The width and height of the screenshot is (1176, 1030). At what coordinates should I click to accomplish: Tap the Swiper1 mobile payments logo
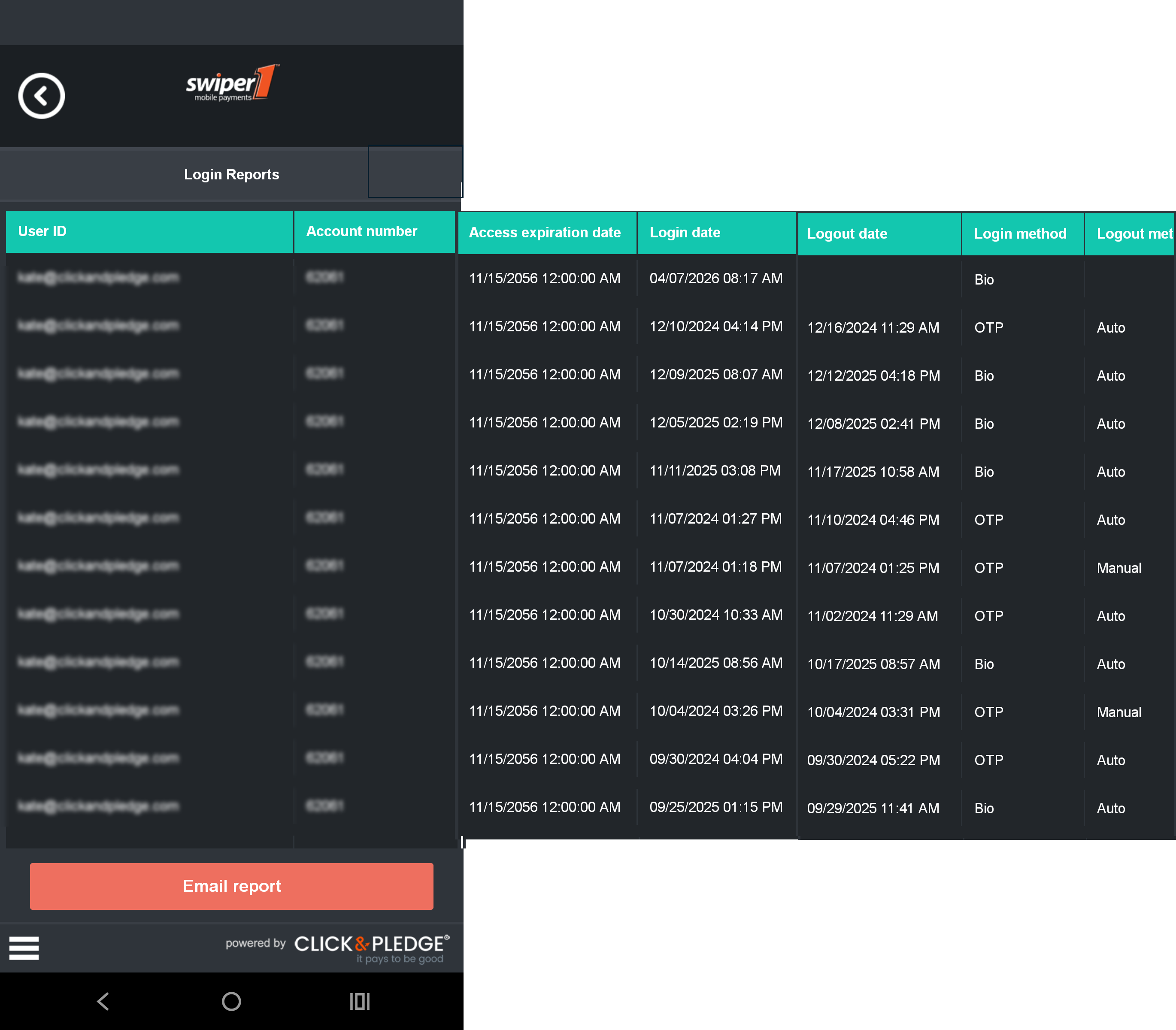coord(232,83)
